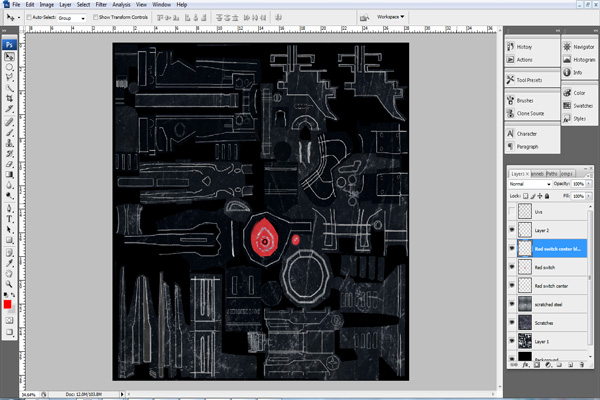Switch to the Paths tab
Screen dimensions: 600x400
551,174
